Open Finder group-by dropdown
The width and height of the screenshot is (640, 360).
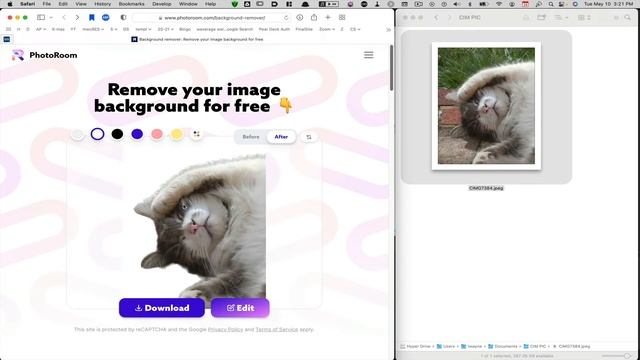click(x=561, y=18)
